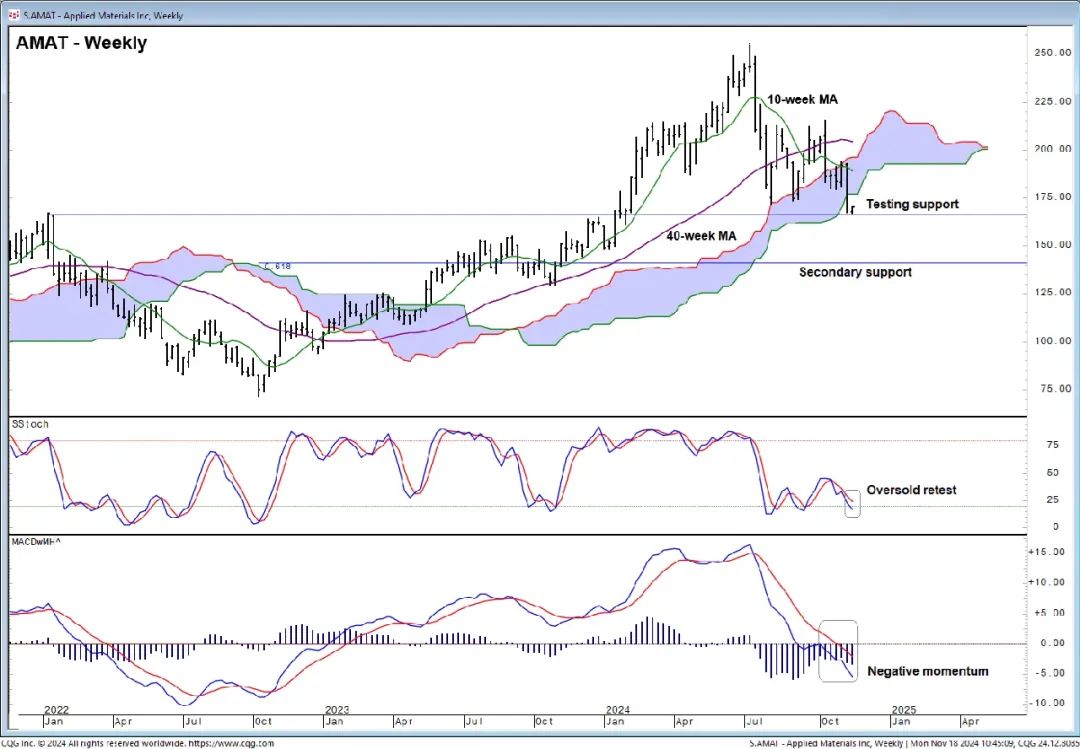Click 150.00 on the price axis

[1052, 245]
